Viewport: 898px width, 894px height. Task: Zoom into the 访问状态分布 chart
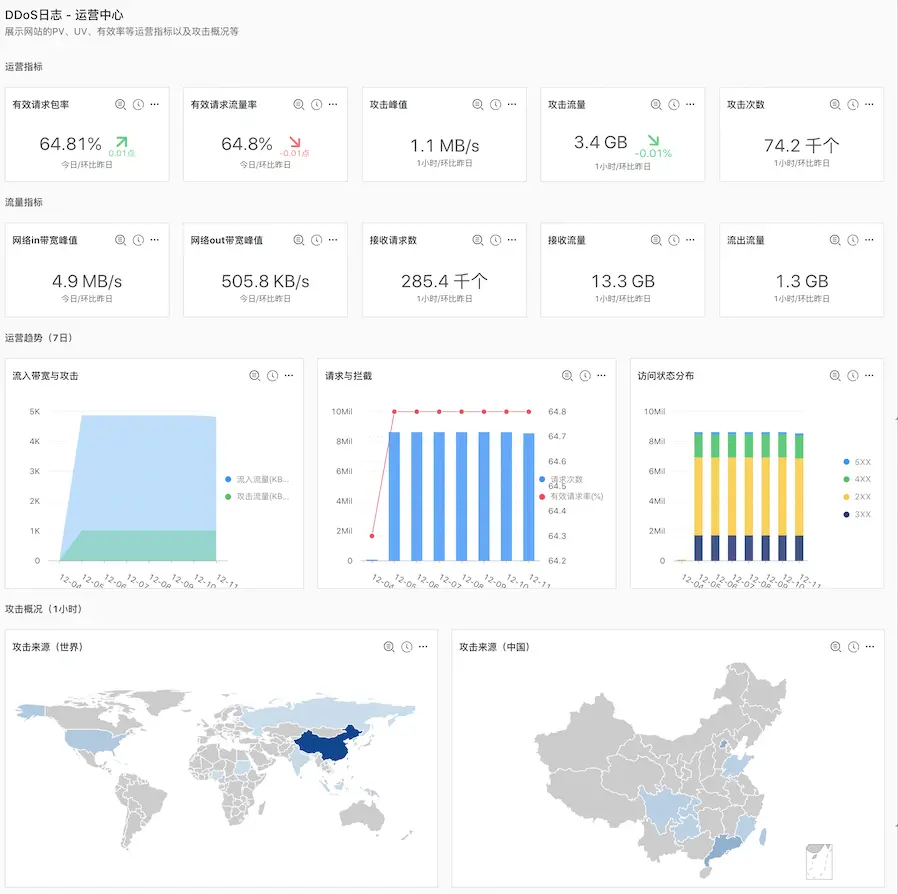point(835,376)
